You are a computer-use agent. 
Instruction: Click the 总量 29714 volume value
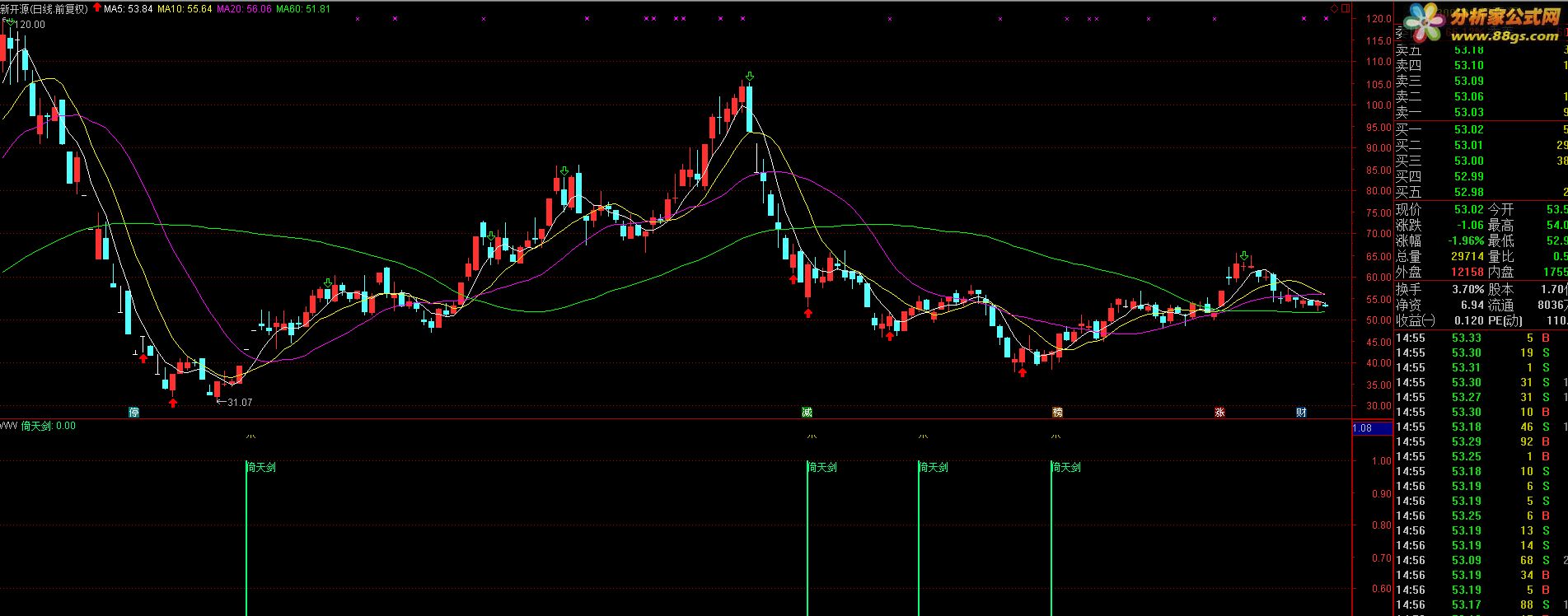pos(1467,257)
